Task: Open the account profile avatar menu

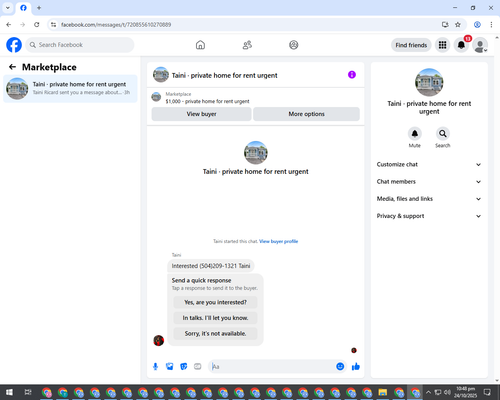Action: click(480, 45)
